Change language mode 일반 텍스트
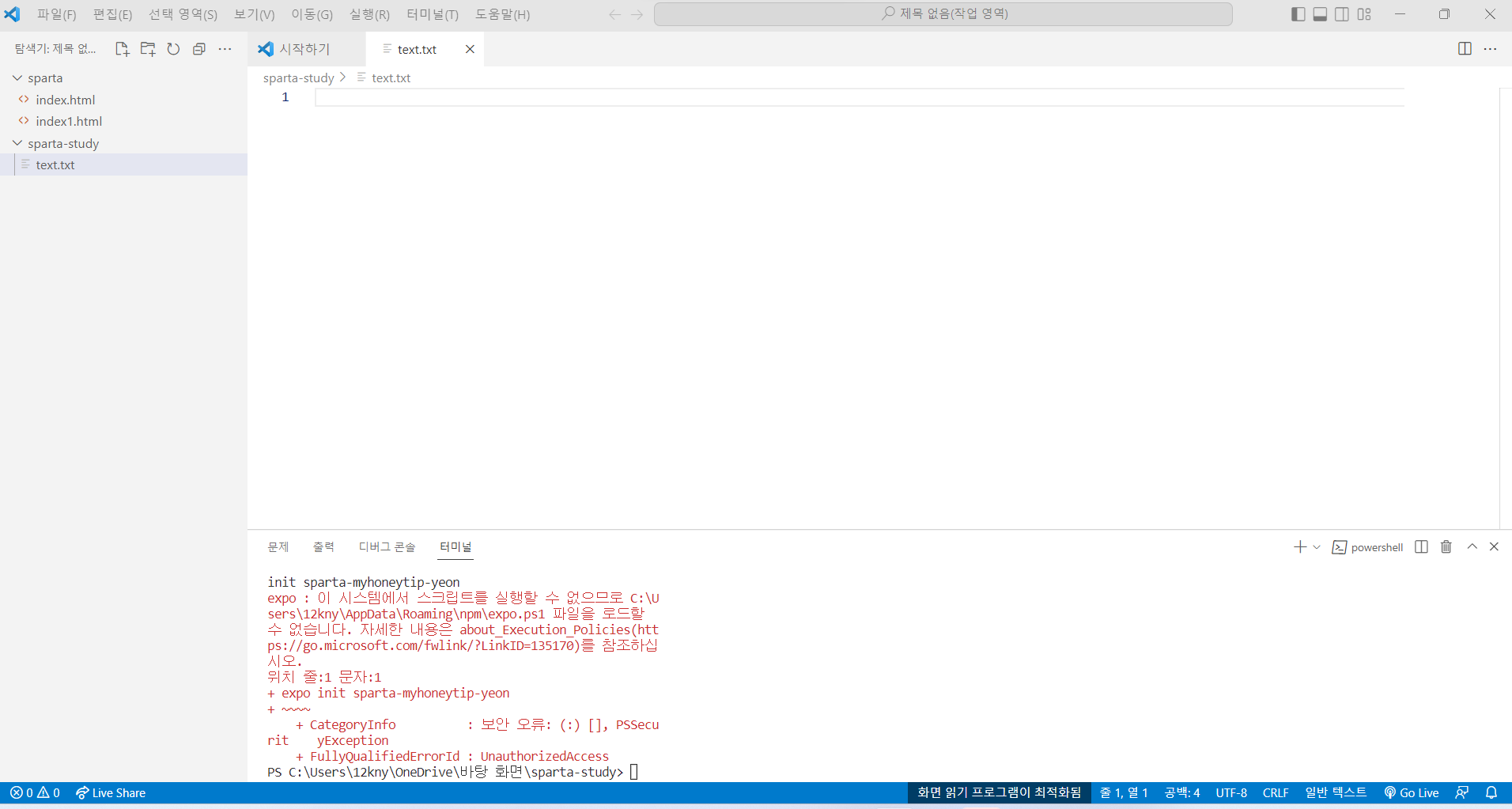The width and height of the screenshot is (1512, 809). tap(1336, 792)
